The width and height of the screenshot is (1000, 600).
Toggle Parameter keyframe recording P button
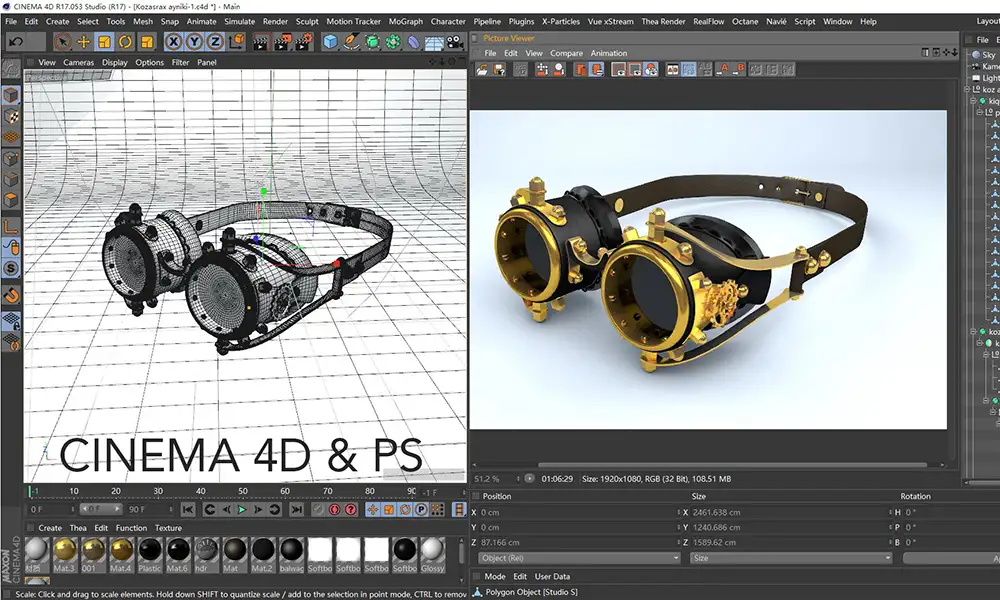pyautogui.click(x=421, y=509)
